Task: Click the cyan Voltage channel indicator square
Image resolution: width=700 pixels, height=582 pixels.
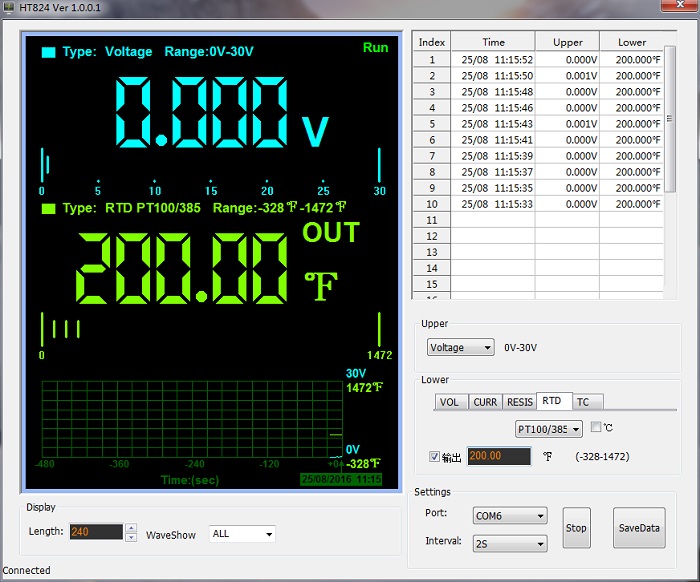Action: (48, 52)
